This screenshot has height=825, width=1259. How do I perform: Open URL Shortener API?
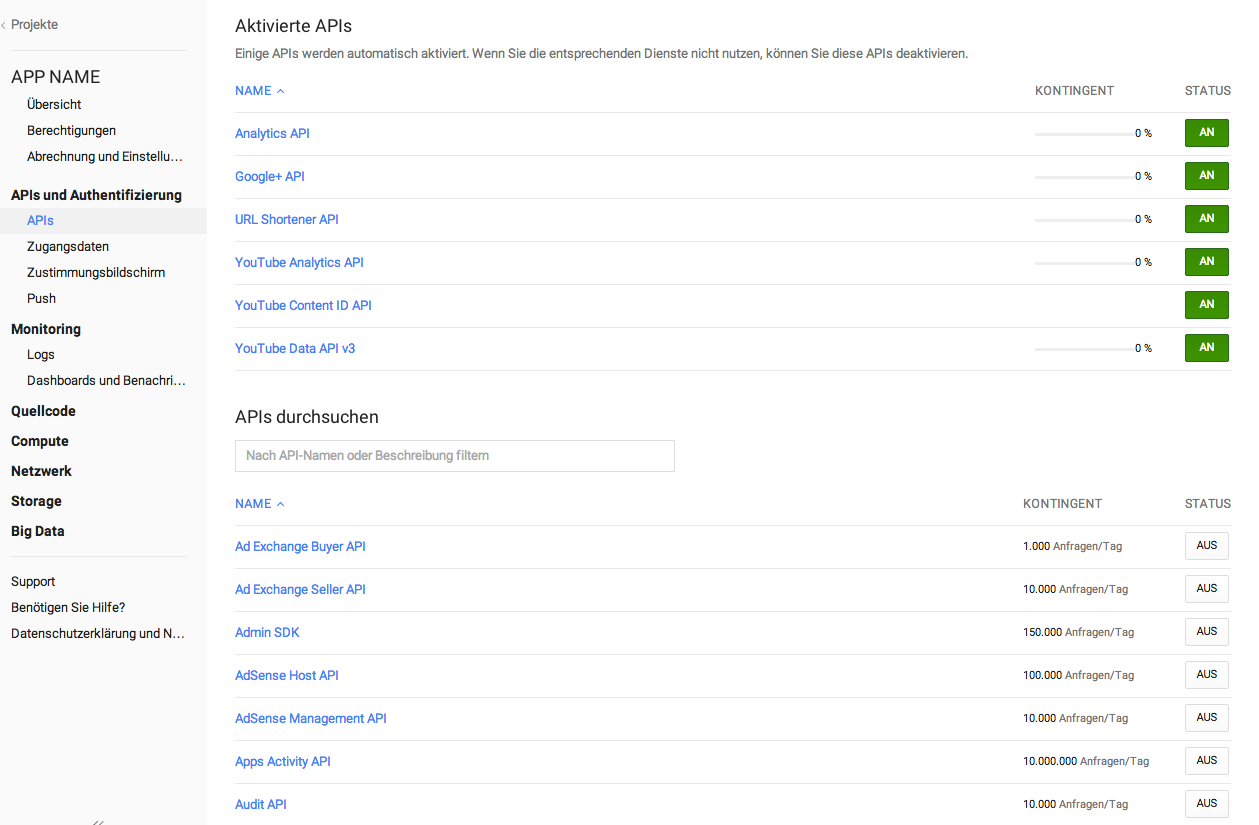point(287,219)
